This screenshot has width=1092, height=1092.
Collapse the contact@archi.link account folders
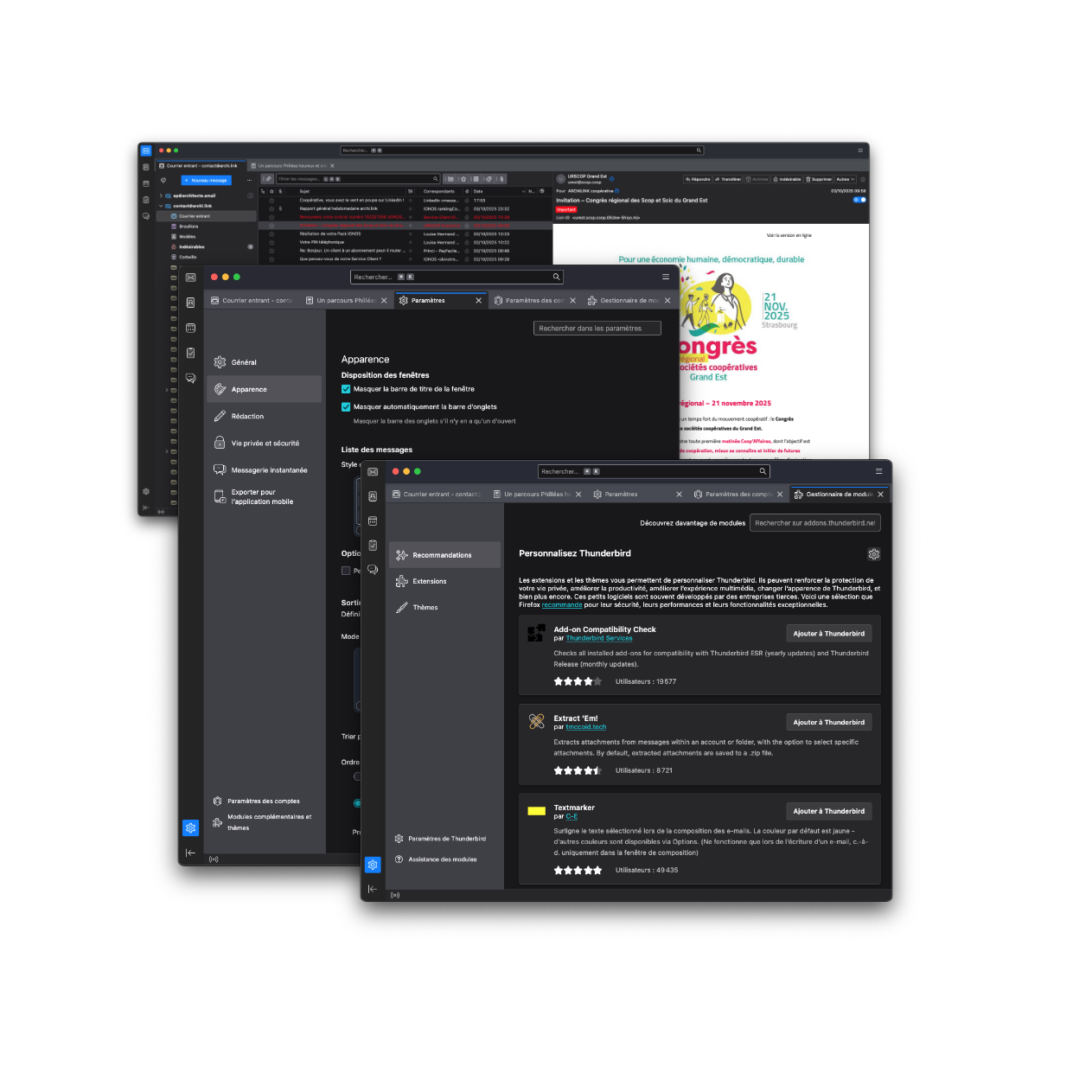161,206
